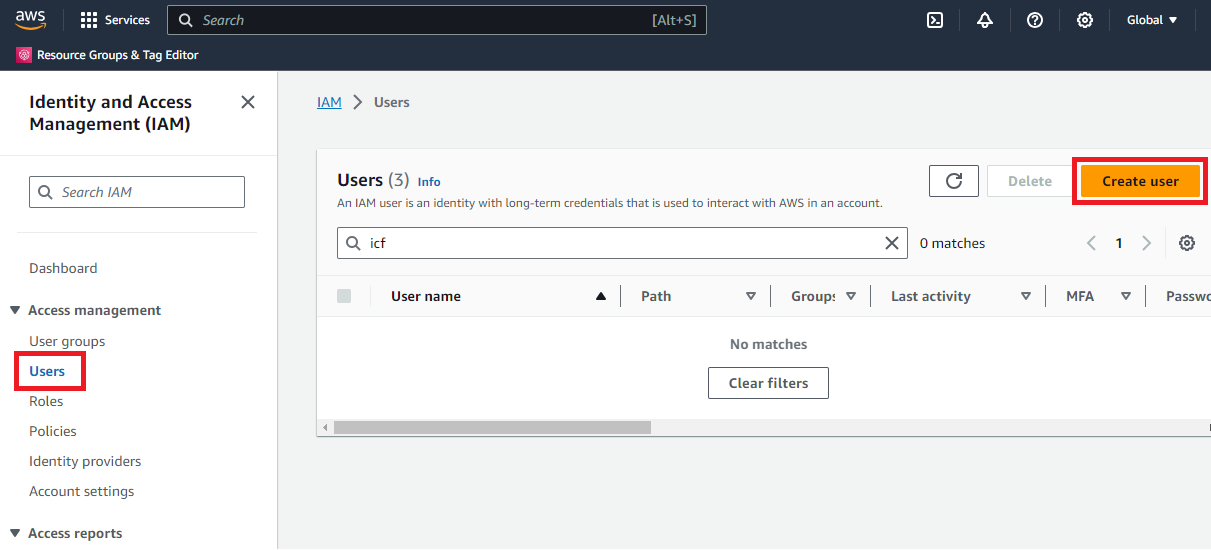This screenshot has width=1211, height=550.
Task: Click Resource Groups & Tag Editor icon
Action: [24, 55]
